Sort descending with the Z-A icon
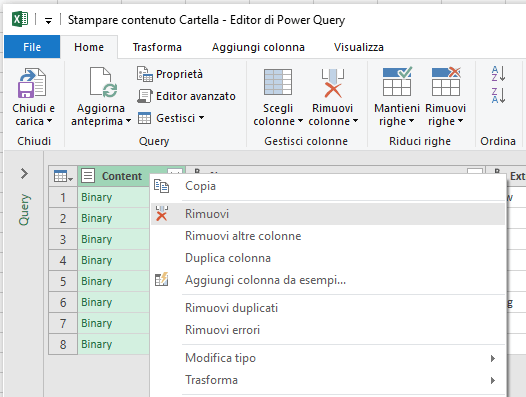This screenshot has height=397, width=526. pos(498,95)
